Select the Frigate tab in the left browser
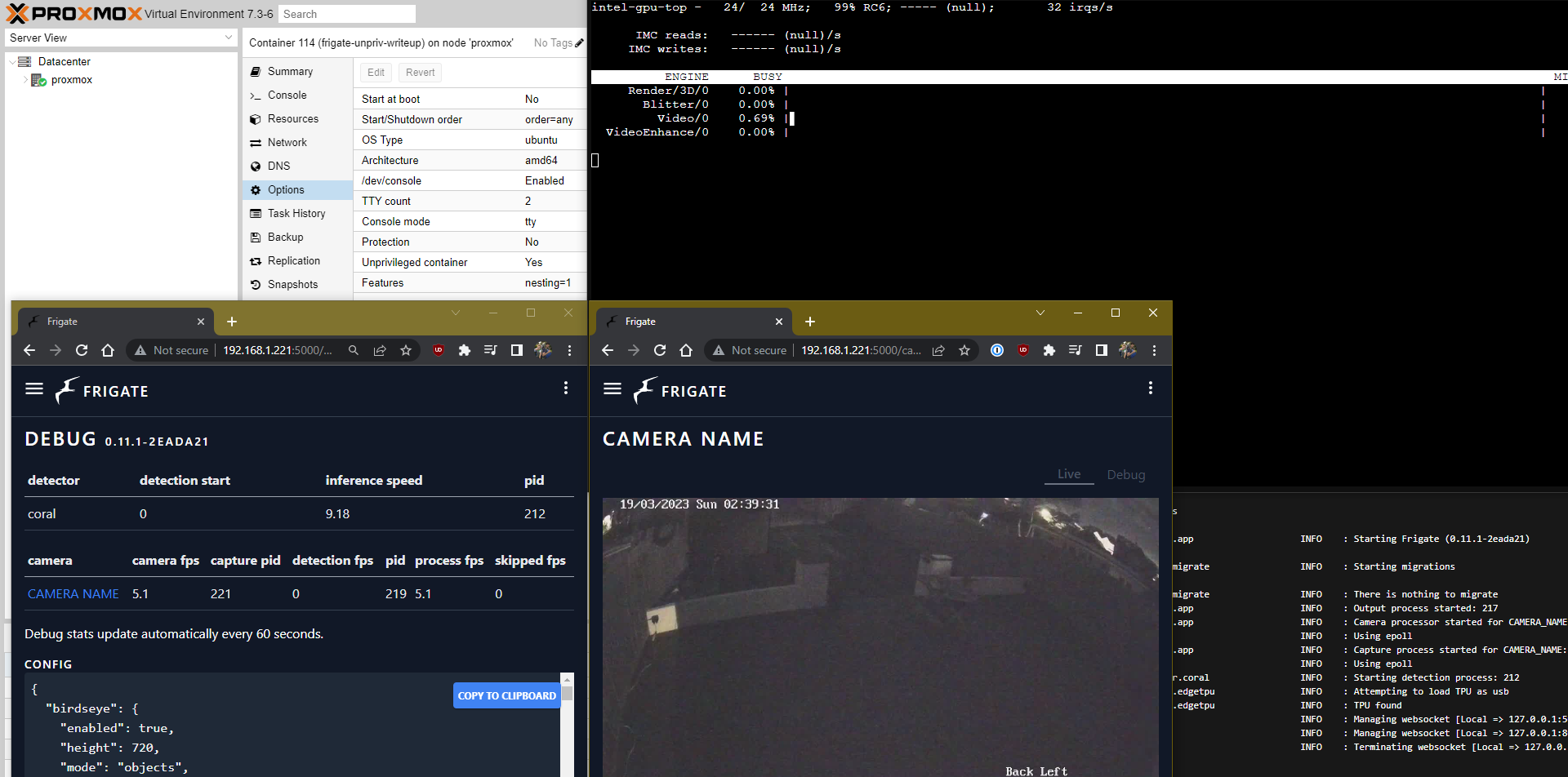 (x=116, y=322)
